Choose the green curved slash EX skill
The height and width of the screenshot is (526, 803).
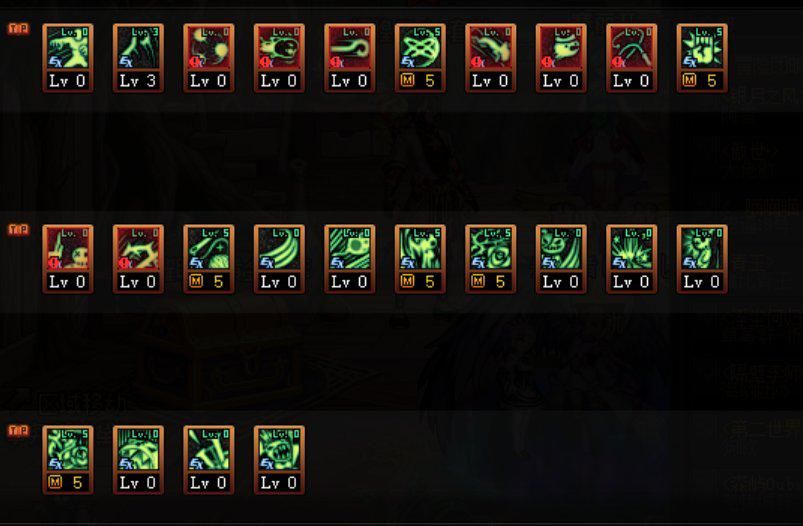(x=279, y=259)
